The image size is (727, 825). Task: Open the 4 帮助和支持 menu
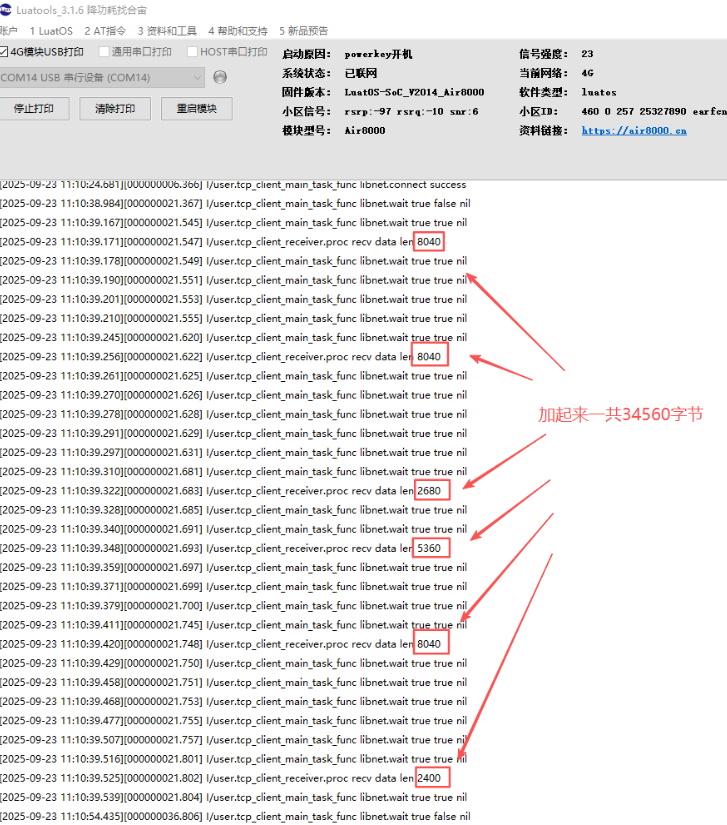238,31
